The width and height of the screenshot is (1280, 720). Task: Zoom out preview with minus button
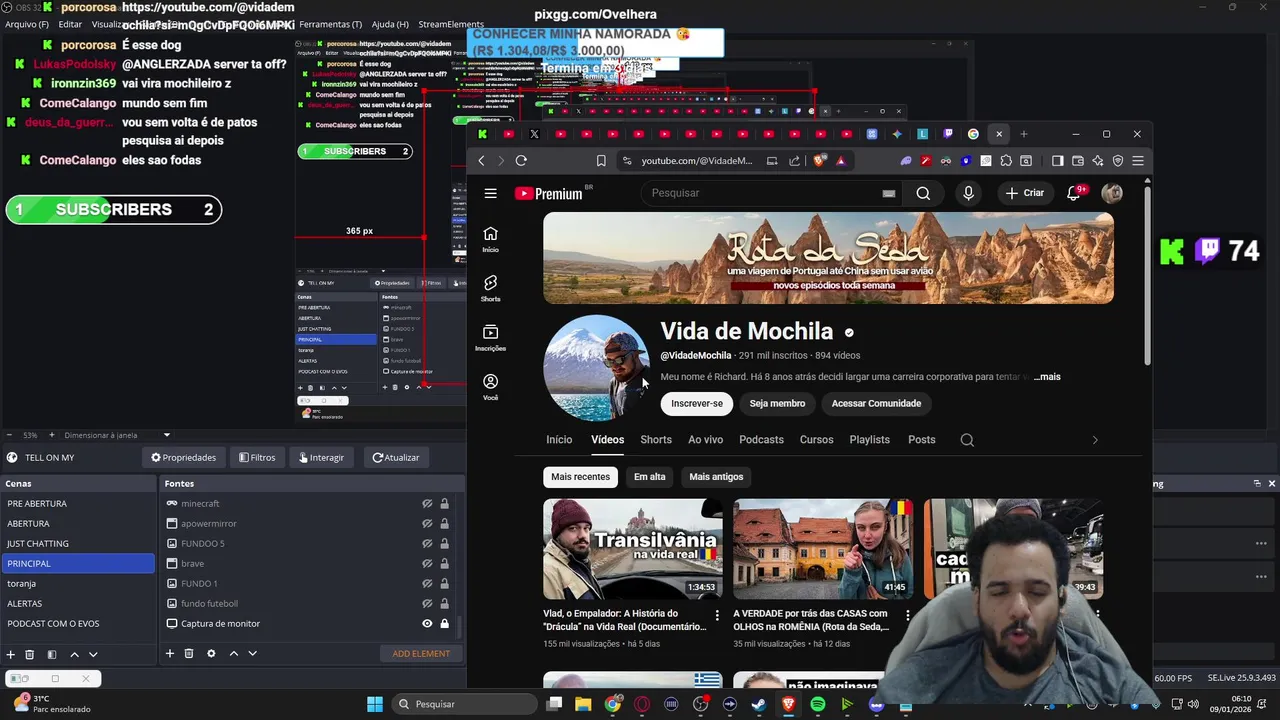(10, 435)
